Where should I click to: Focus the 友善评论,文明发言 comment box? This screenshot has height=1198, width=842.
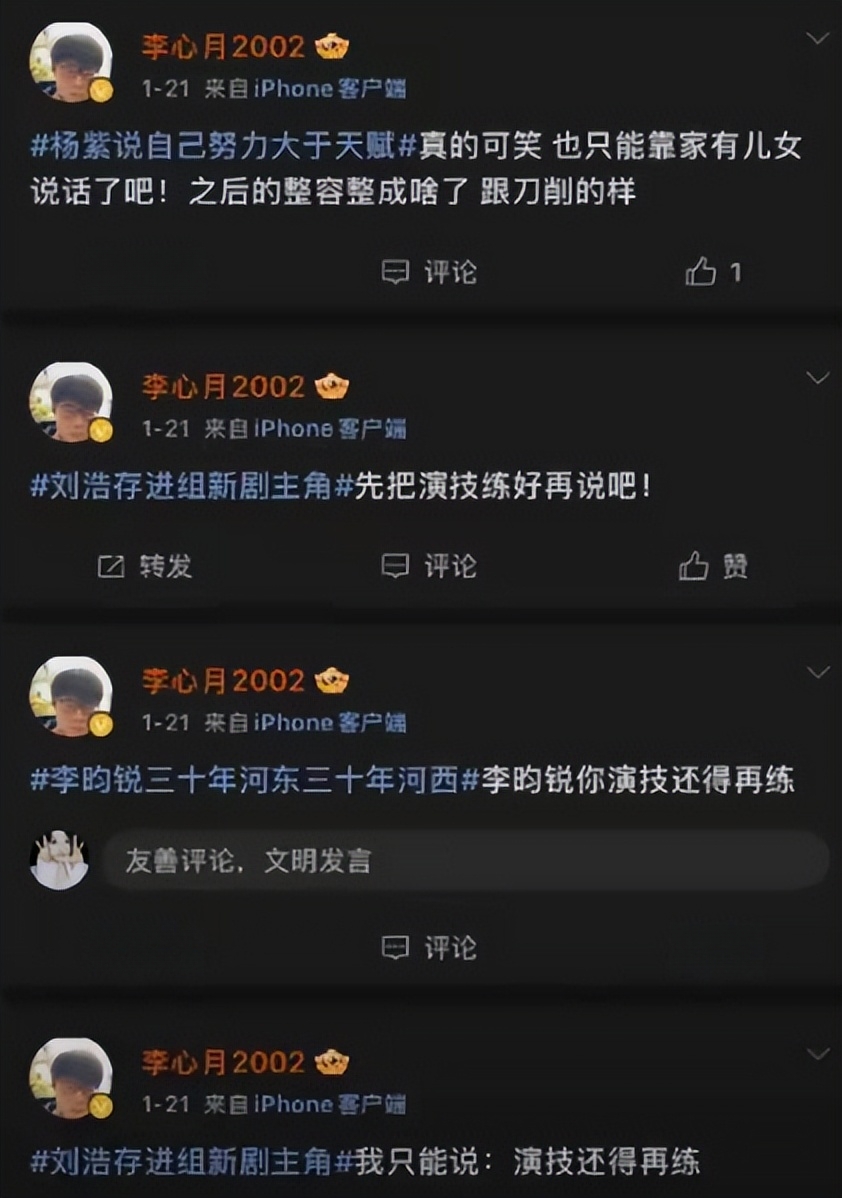tap(465, 860)
